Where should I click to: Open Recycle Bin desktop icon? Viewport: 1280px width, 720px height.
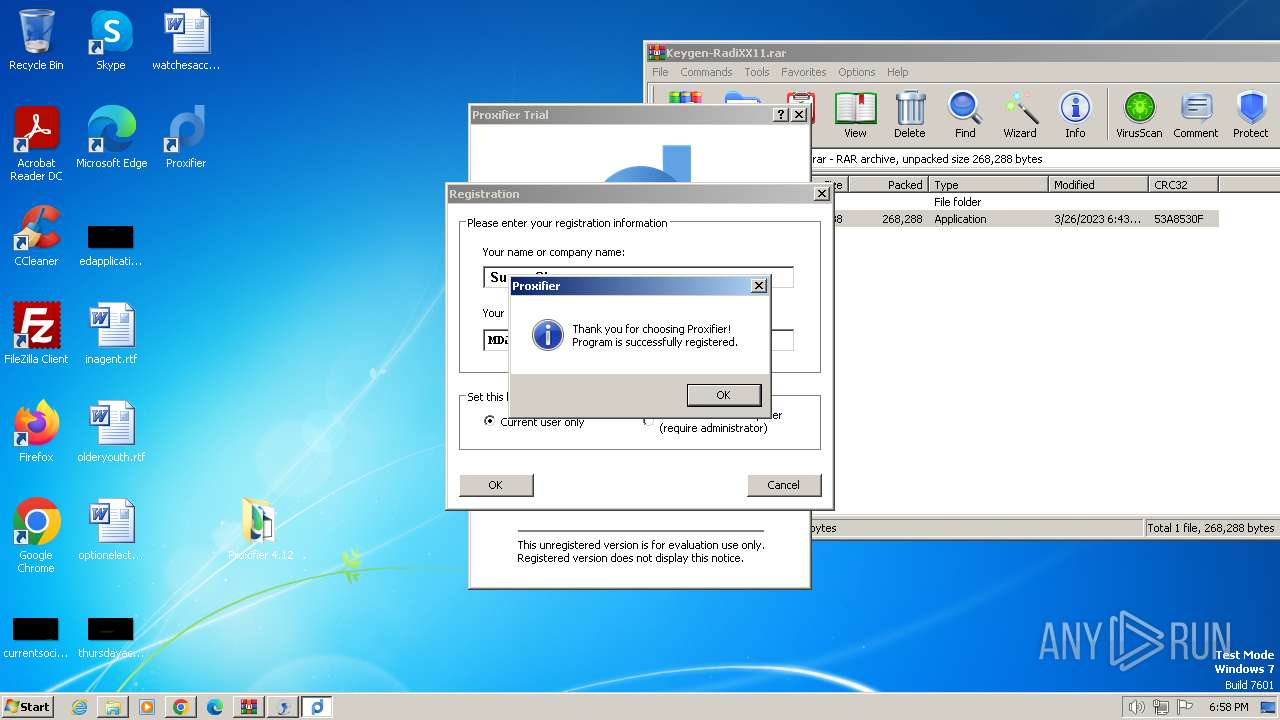(x=36, y=40)
